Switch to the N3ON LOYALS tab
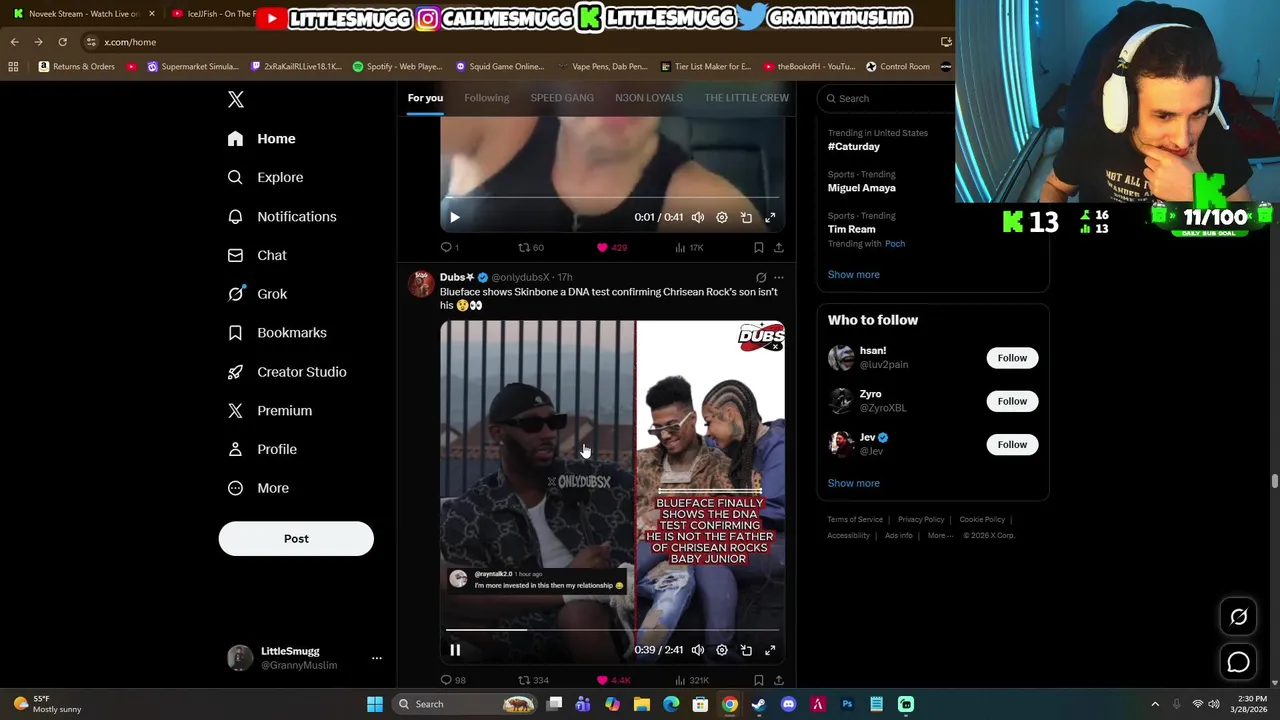 coord(649,98)
